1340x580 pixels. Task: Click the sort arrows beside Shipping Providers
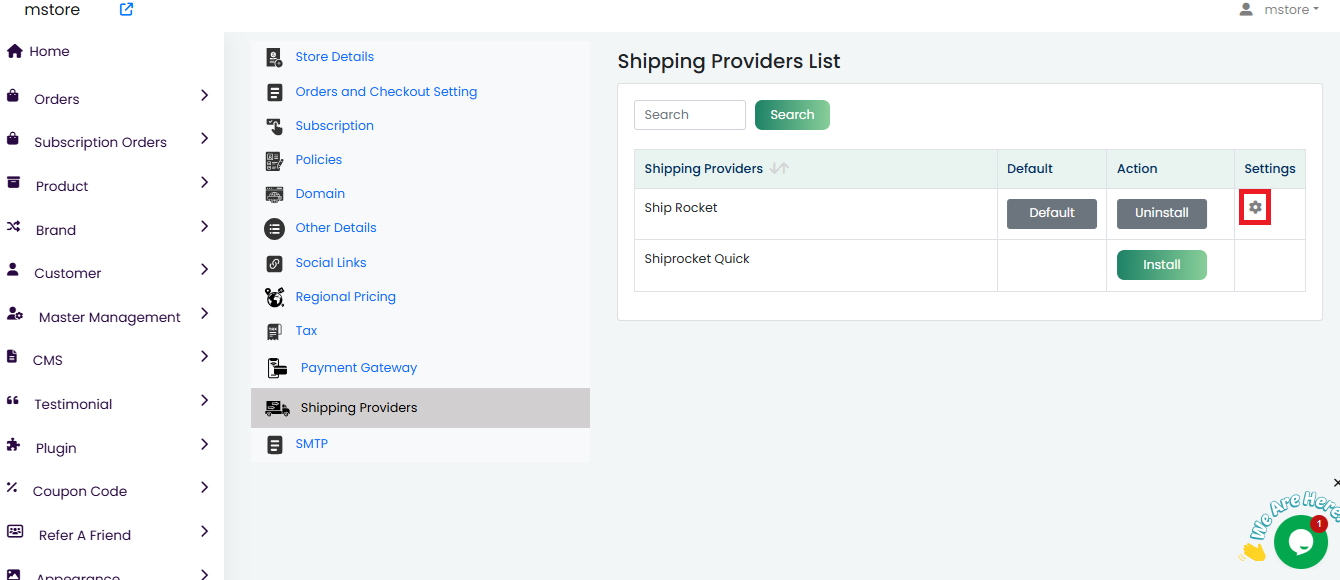779,168
